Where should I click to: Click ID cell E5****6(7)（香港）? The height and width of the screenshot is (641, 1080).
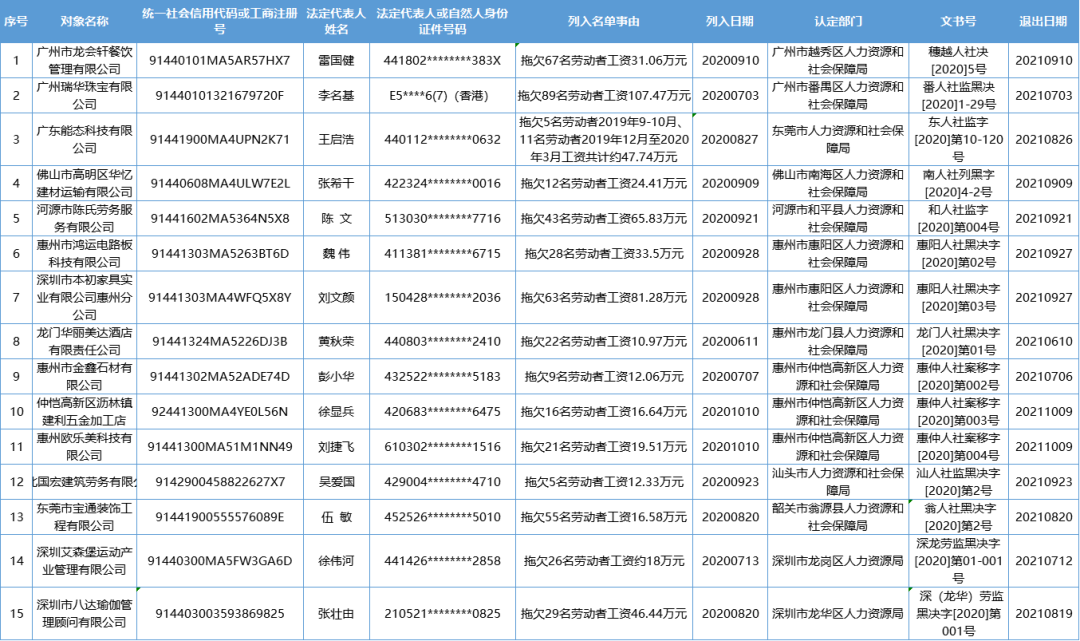(x=442, y=96)
